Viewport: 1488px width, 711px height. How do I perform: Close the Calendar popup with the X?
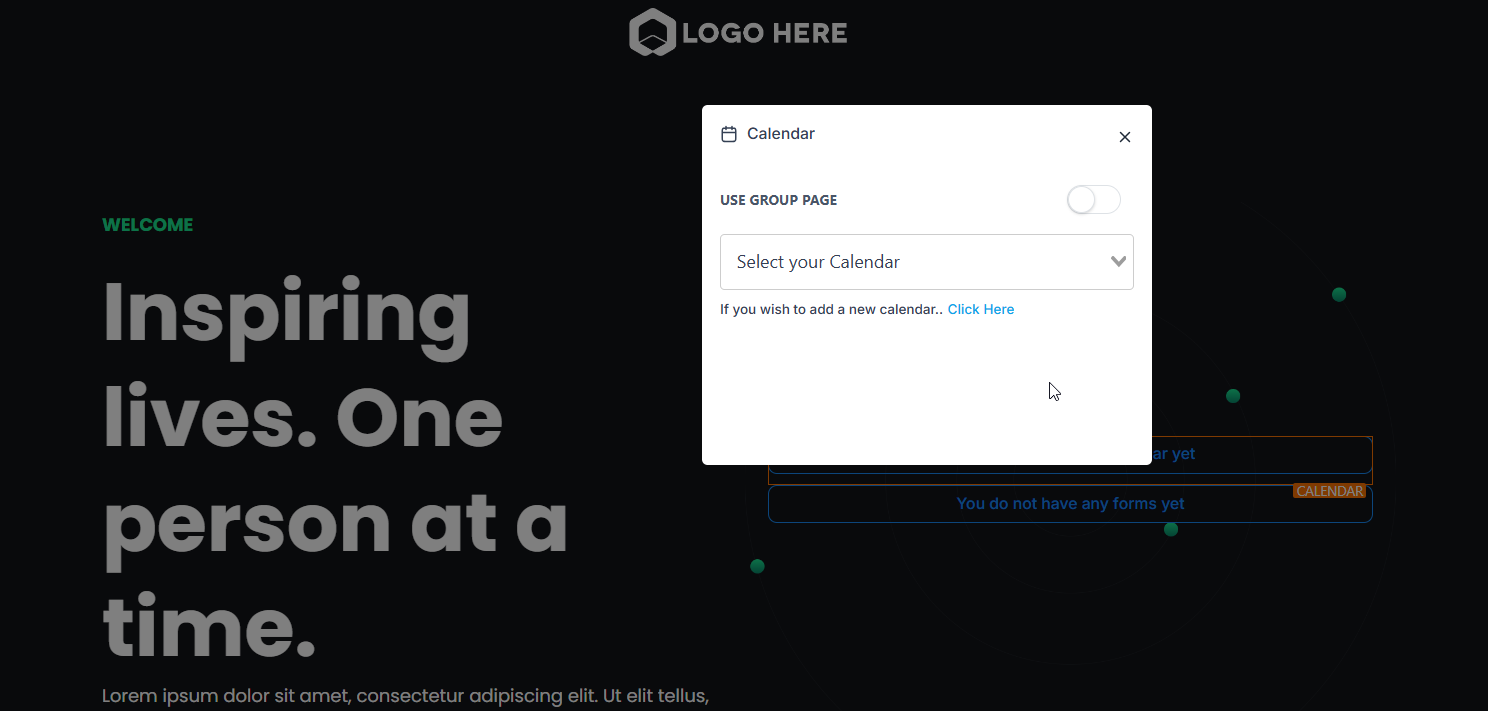point(1125,137)
